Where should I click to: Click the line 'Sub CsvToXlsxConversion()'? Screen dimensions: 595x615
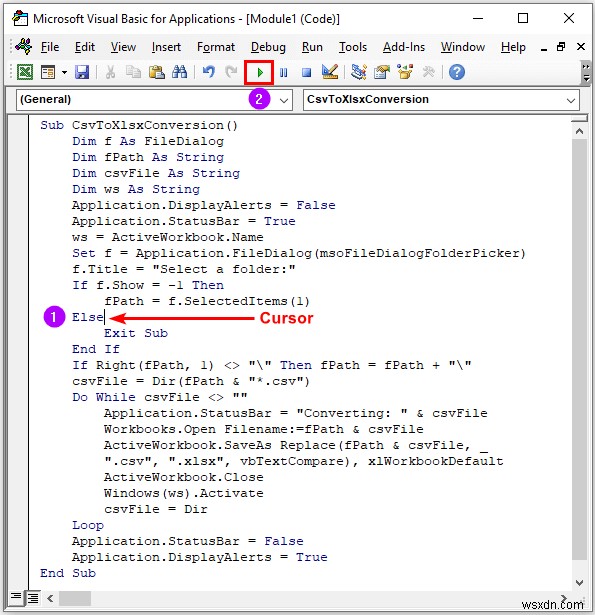139,125
